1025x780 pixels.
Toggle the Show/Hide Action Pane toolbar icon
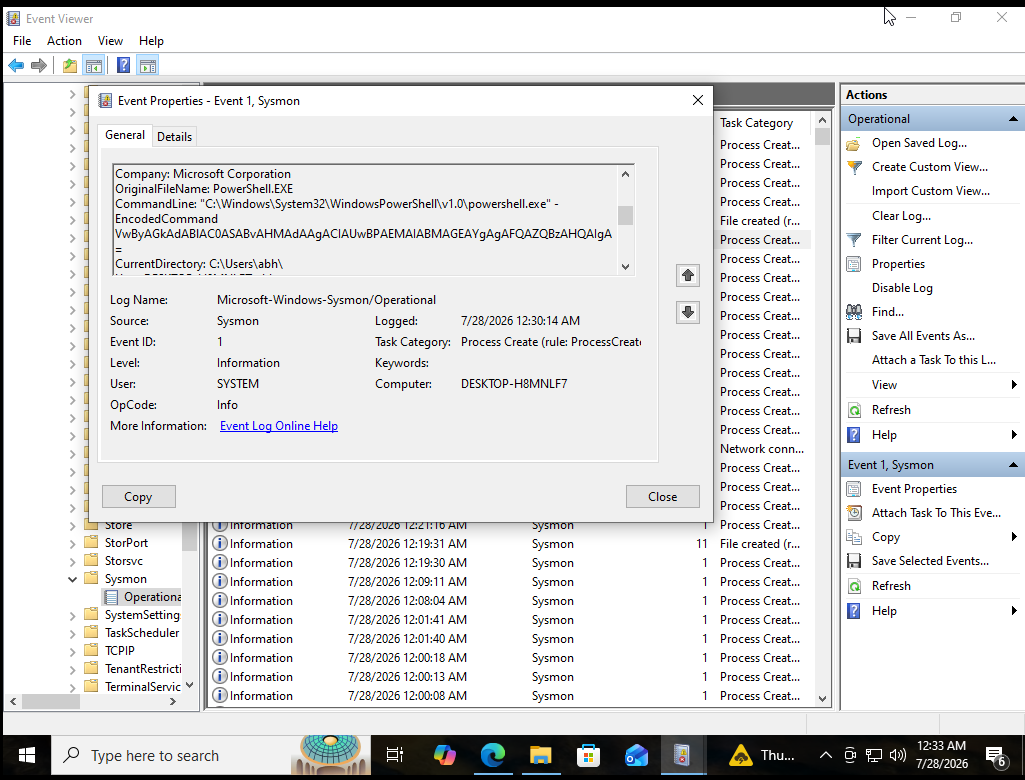point(148,65)
